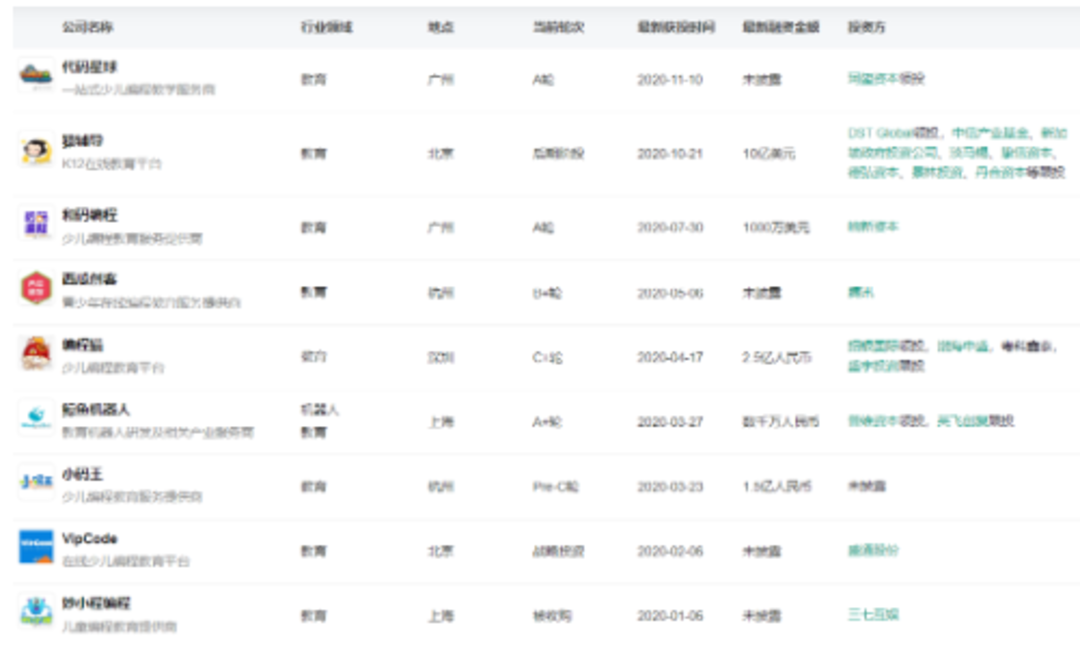Click the 猿辅导 company logo

(36, 149)
